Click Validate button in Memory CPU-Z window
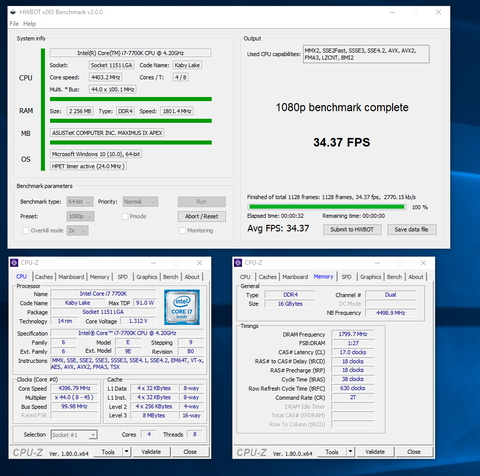The image size is (480, 476). (375, 452)
